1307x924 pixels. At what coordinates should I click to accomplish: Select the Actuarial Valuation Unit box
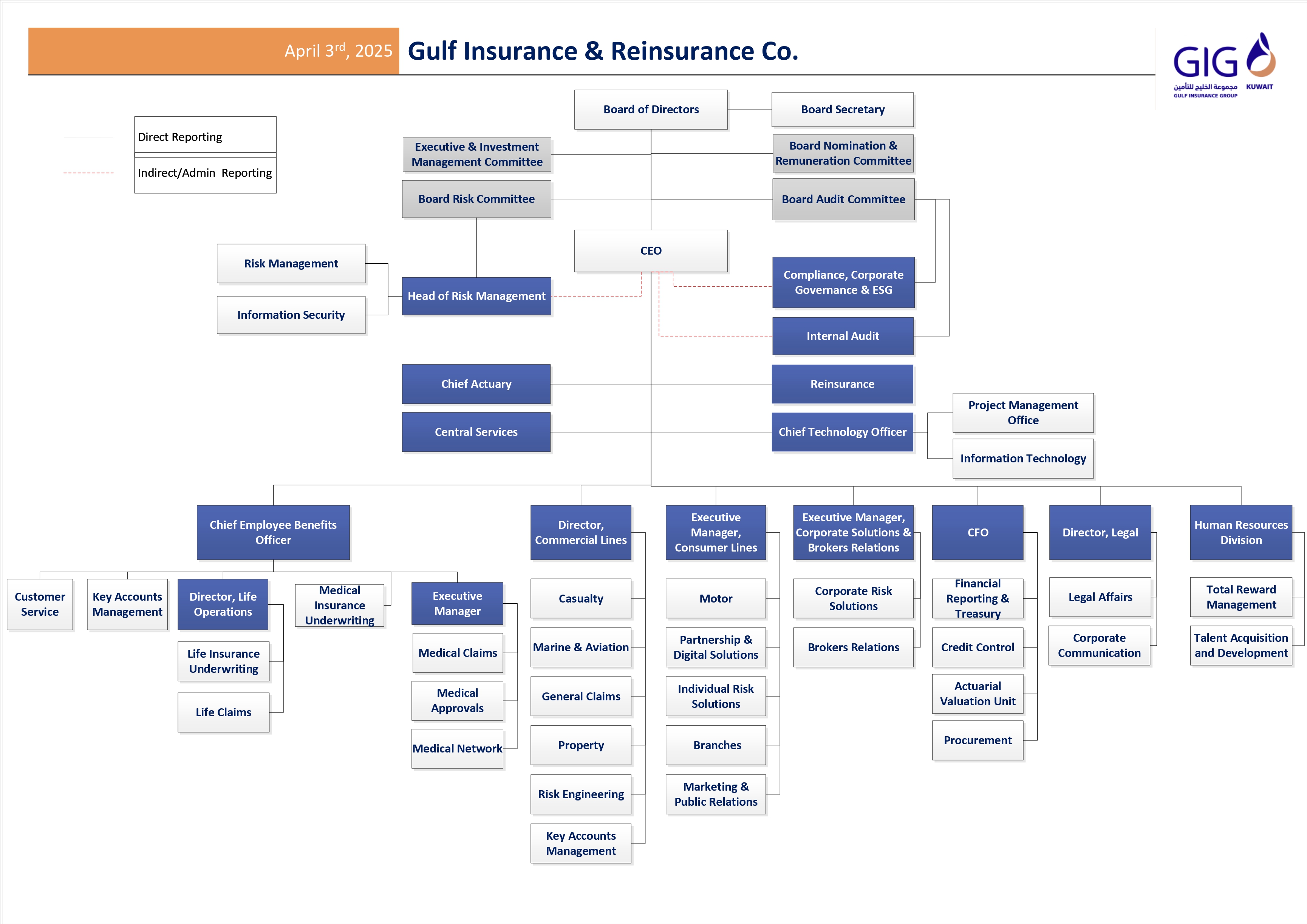point(978,694)
